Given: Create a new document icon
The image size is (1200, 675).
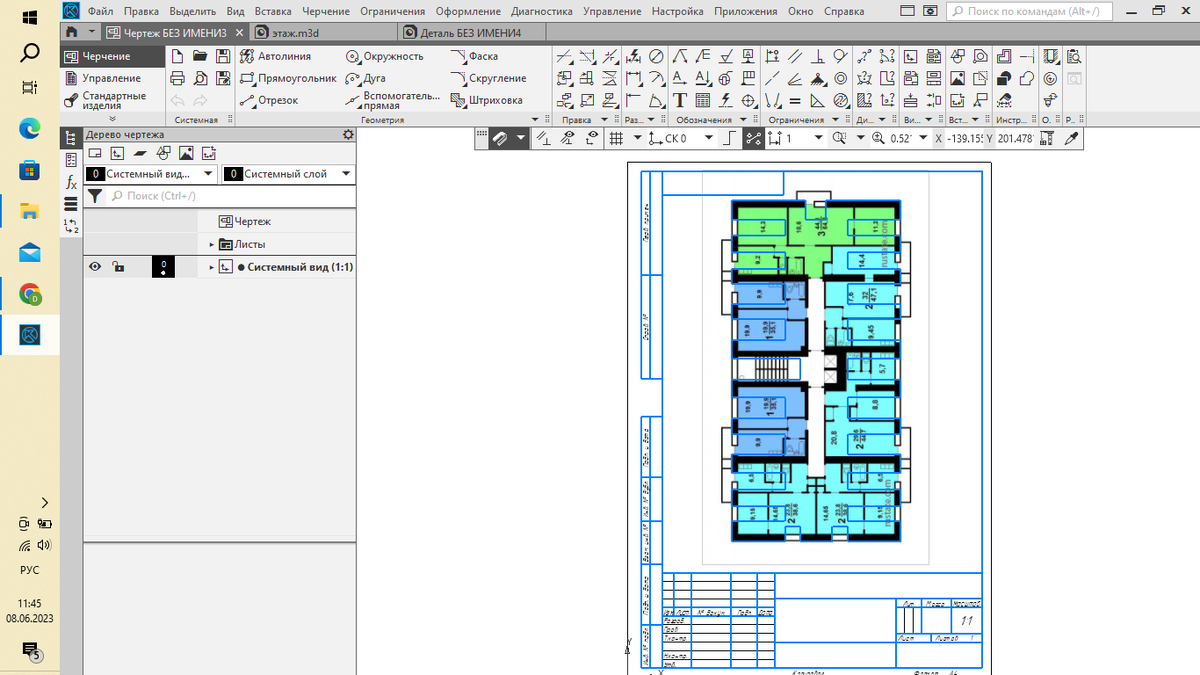Looking at the screenshot, I should (x=177, y=57).
